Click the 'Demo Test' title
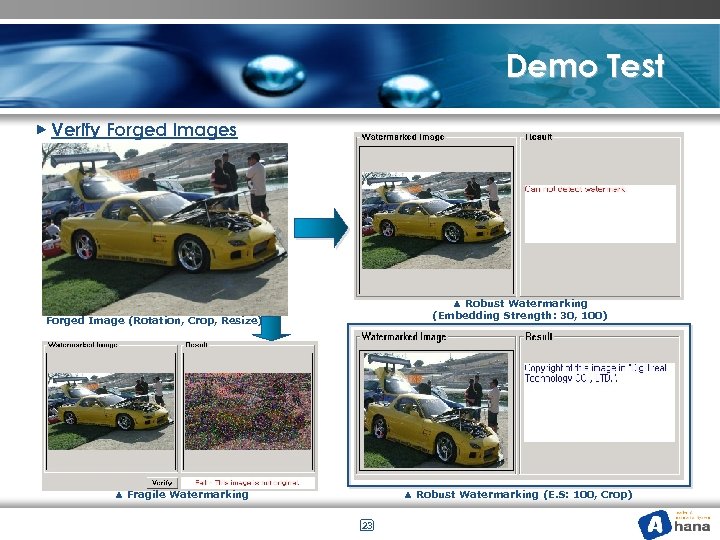Screen dimensions: 720x540 [x=585, y=66]
